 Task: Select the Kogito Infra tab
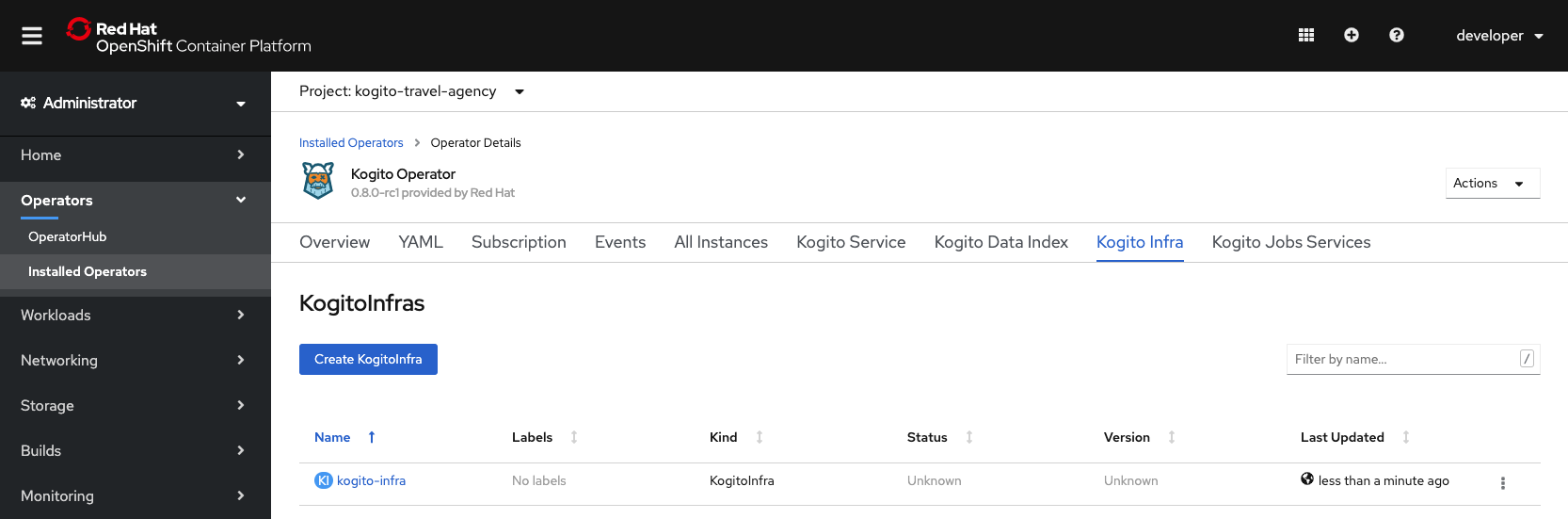tap(1140, 242)
